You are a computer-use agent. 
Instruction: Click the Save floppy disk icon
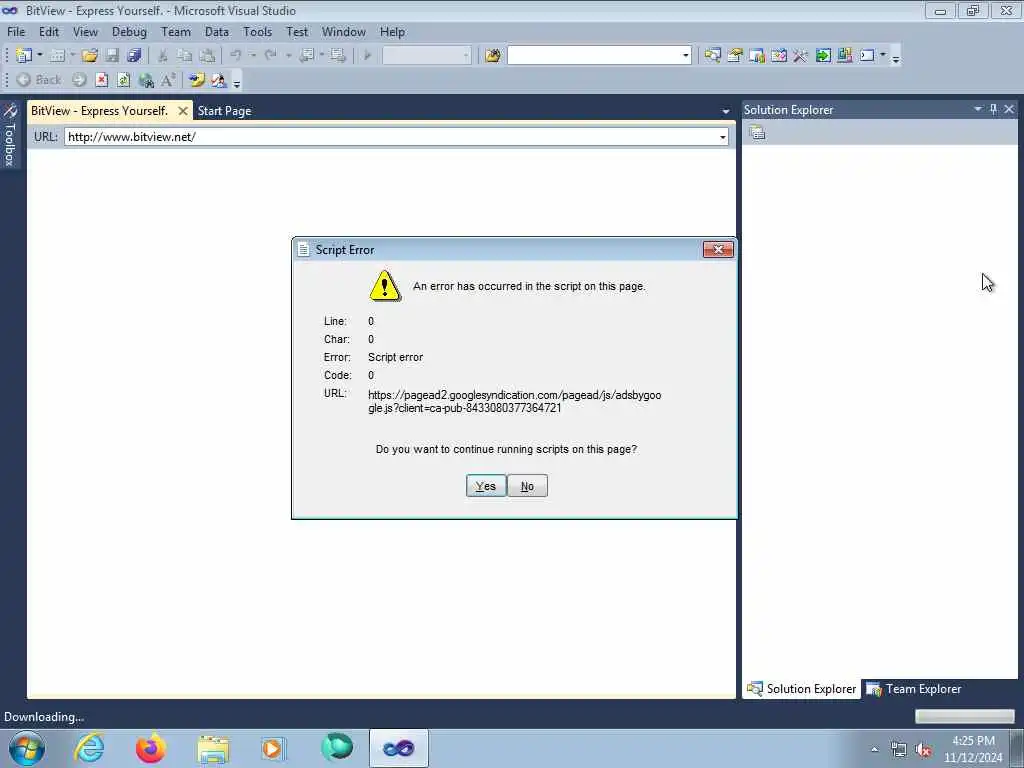112,56
